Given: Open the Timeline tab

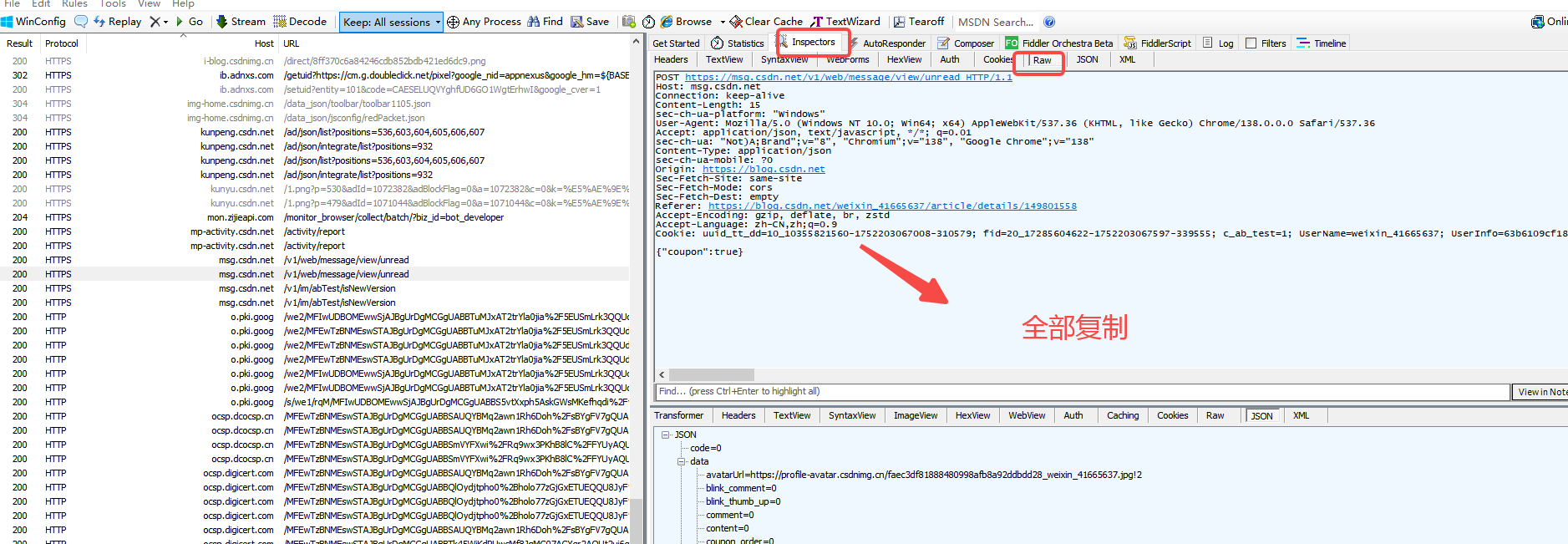Looking at the screenshot, I should pos(1322,43).
